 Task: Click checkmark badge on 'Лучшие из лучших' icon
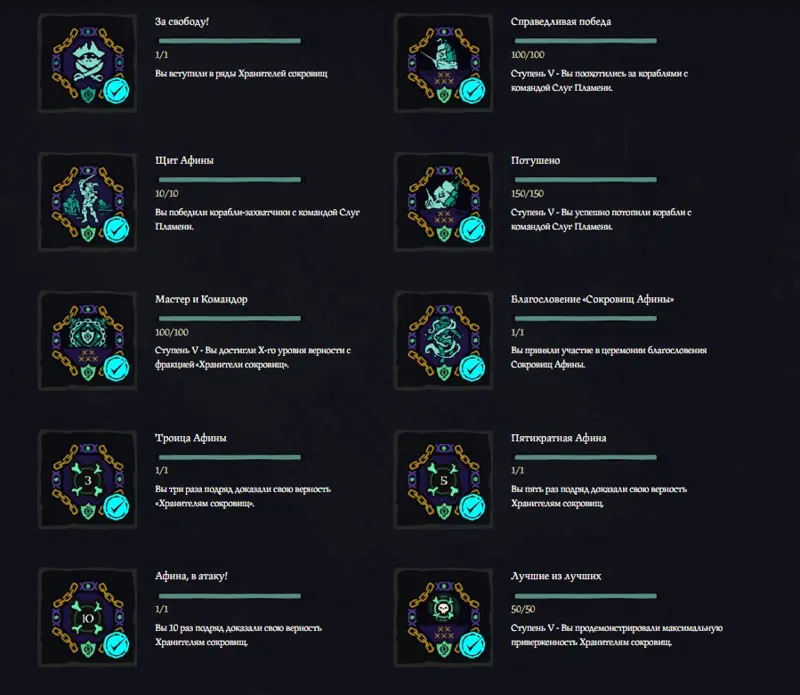pyautogui.click(x=472, y=646)
